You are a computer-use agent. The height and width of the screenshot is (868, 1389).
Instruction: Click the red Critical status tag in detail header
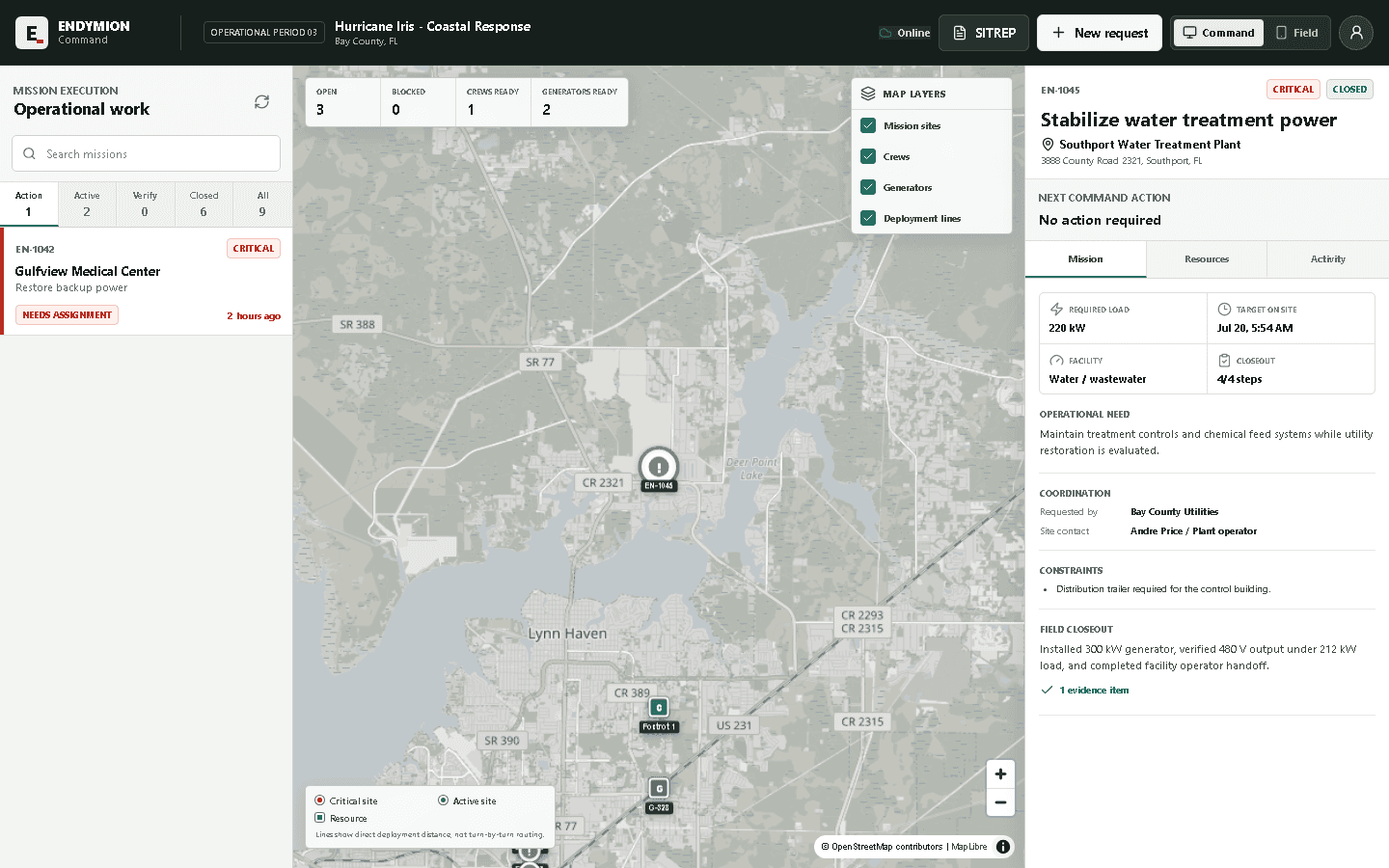pos(1293,90)
